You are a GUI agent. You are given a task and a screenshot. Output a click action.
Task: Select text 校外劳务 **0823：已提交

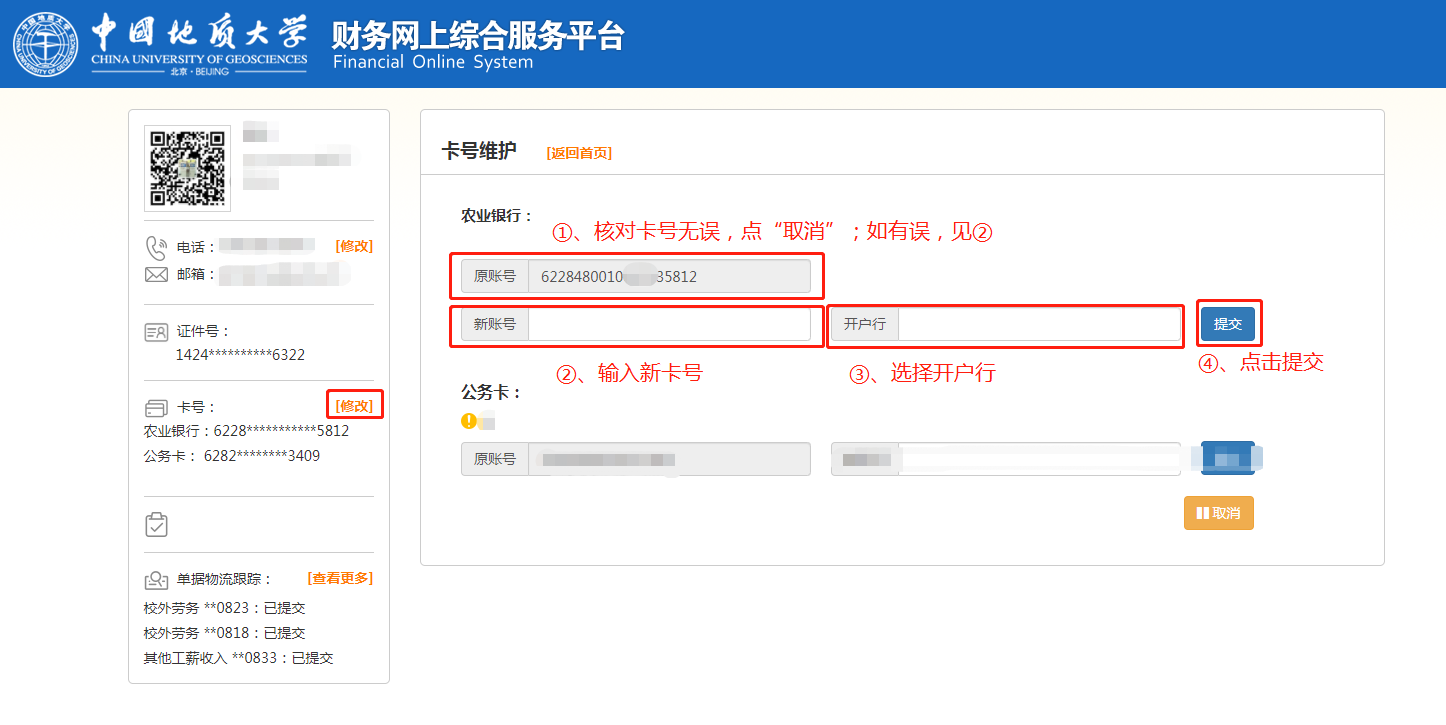tap(225, 608)
